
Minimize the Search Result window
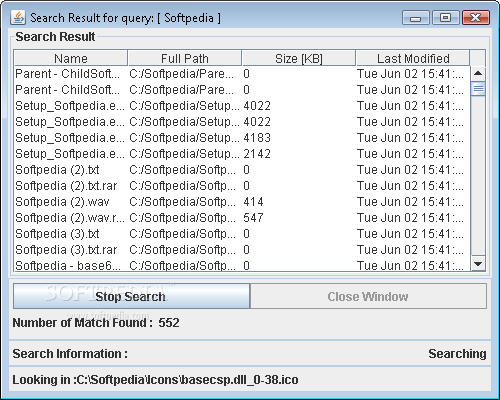pyautogui.click(x=416, y=18)
